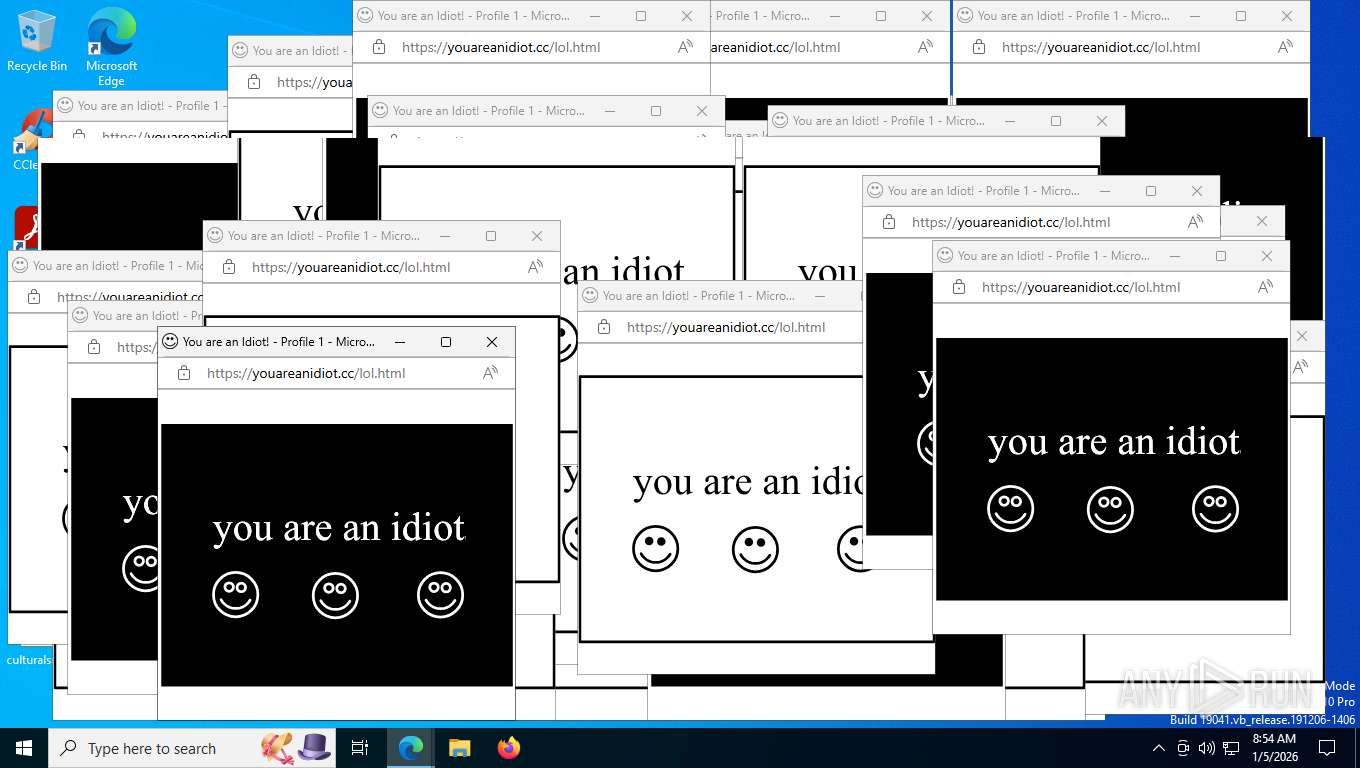The image size is (1360, 768).
Task: Click 'you are an idiot' text in active window
Action: (339, 527)
